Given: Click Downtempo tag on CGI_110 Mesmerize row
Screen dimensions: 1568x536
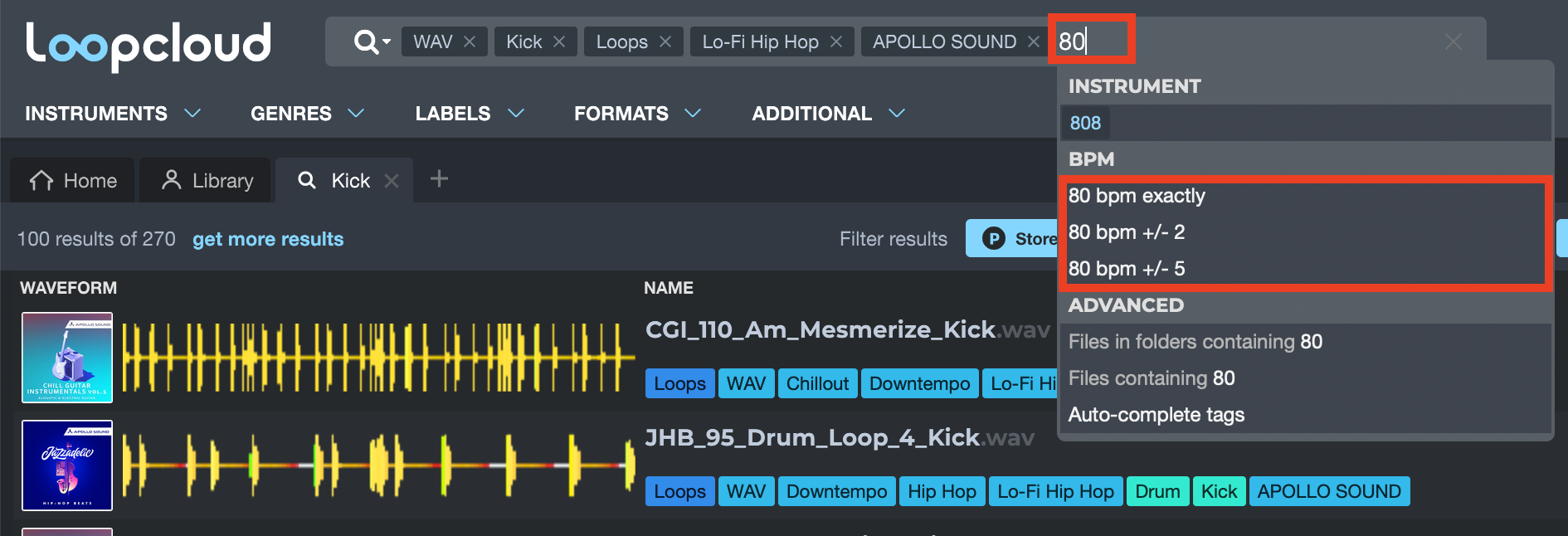Looking at the screenshot, I should pyautogui.click(x=920, y=383).
